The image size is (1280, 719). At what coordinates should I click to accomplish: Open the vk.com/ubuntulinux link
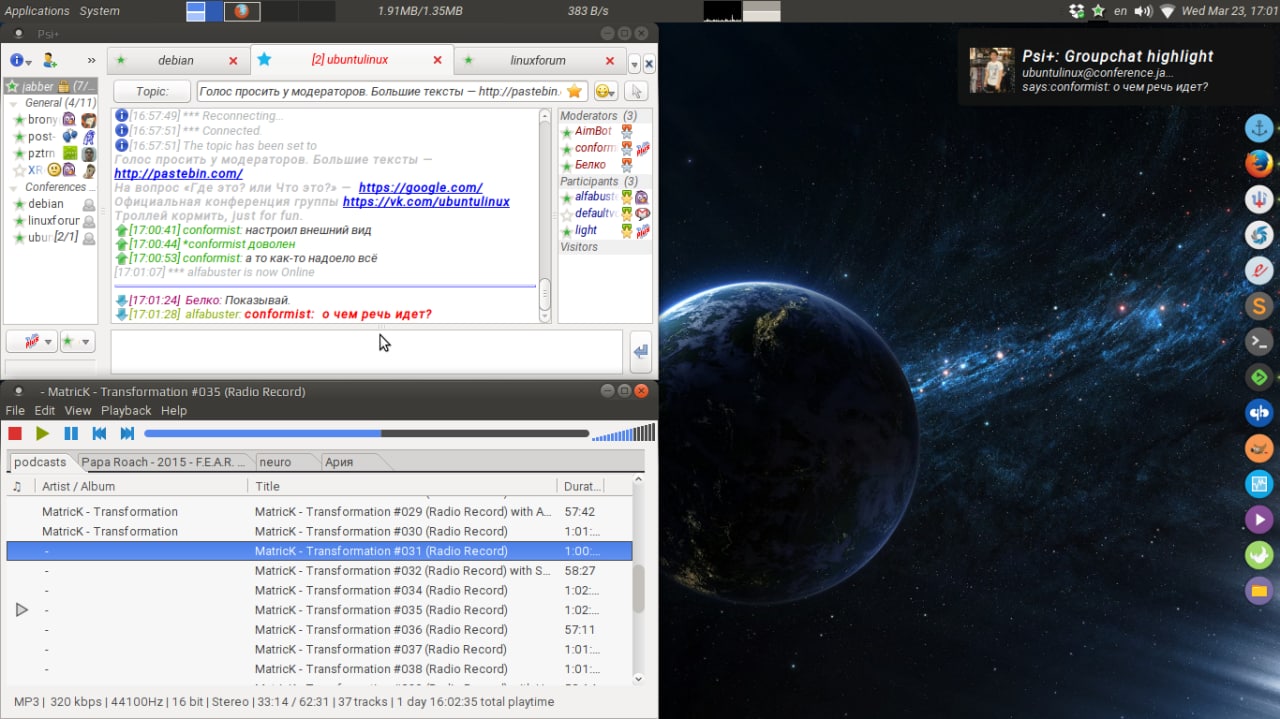[x=426, y=202]
